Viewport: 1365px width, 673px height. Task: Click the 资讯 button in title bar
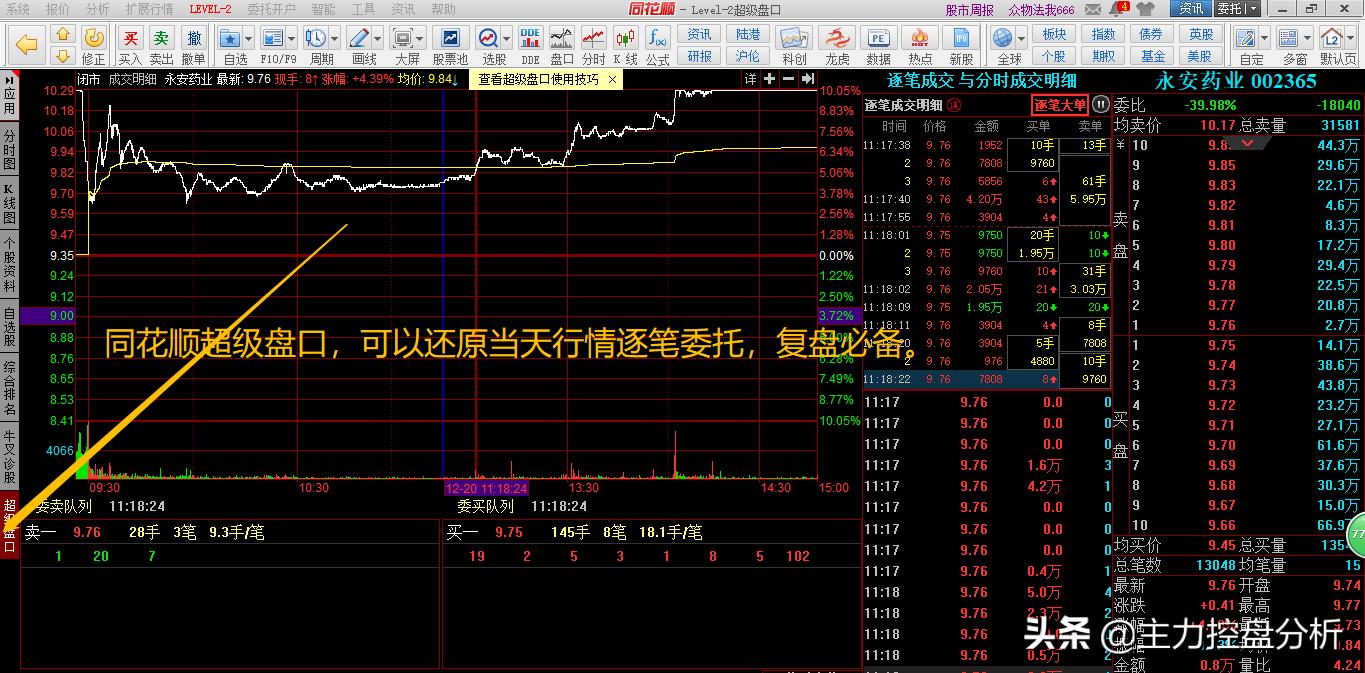pyautogui.click(x=1191, y=9)
